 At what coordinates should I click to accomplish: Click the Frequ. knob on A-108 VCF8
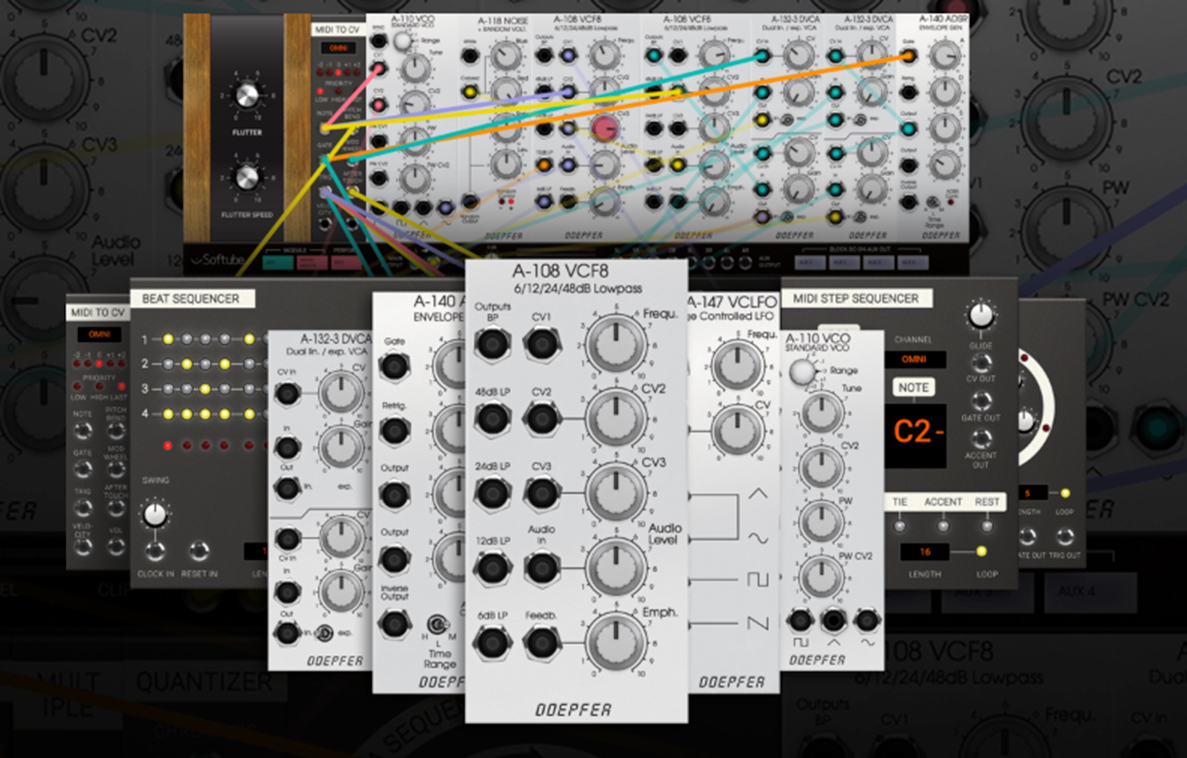point(613,343)
